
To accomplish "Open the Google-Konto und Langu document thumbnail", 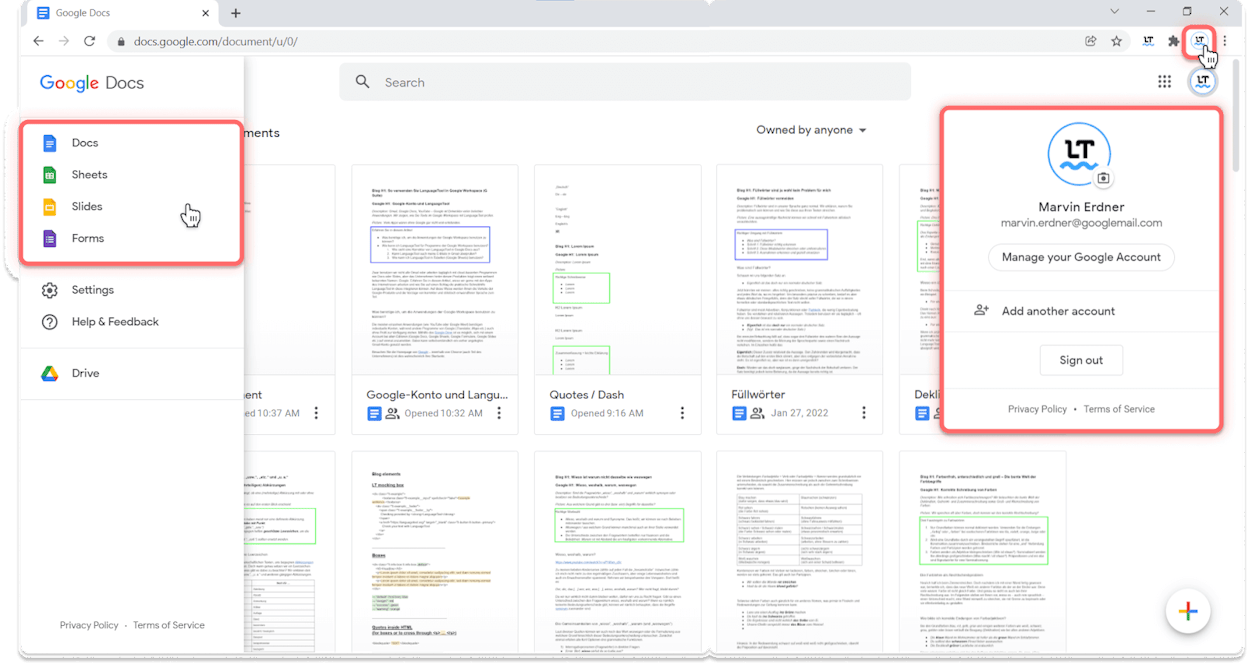I will tap(435, 270).
